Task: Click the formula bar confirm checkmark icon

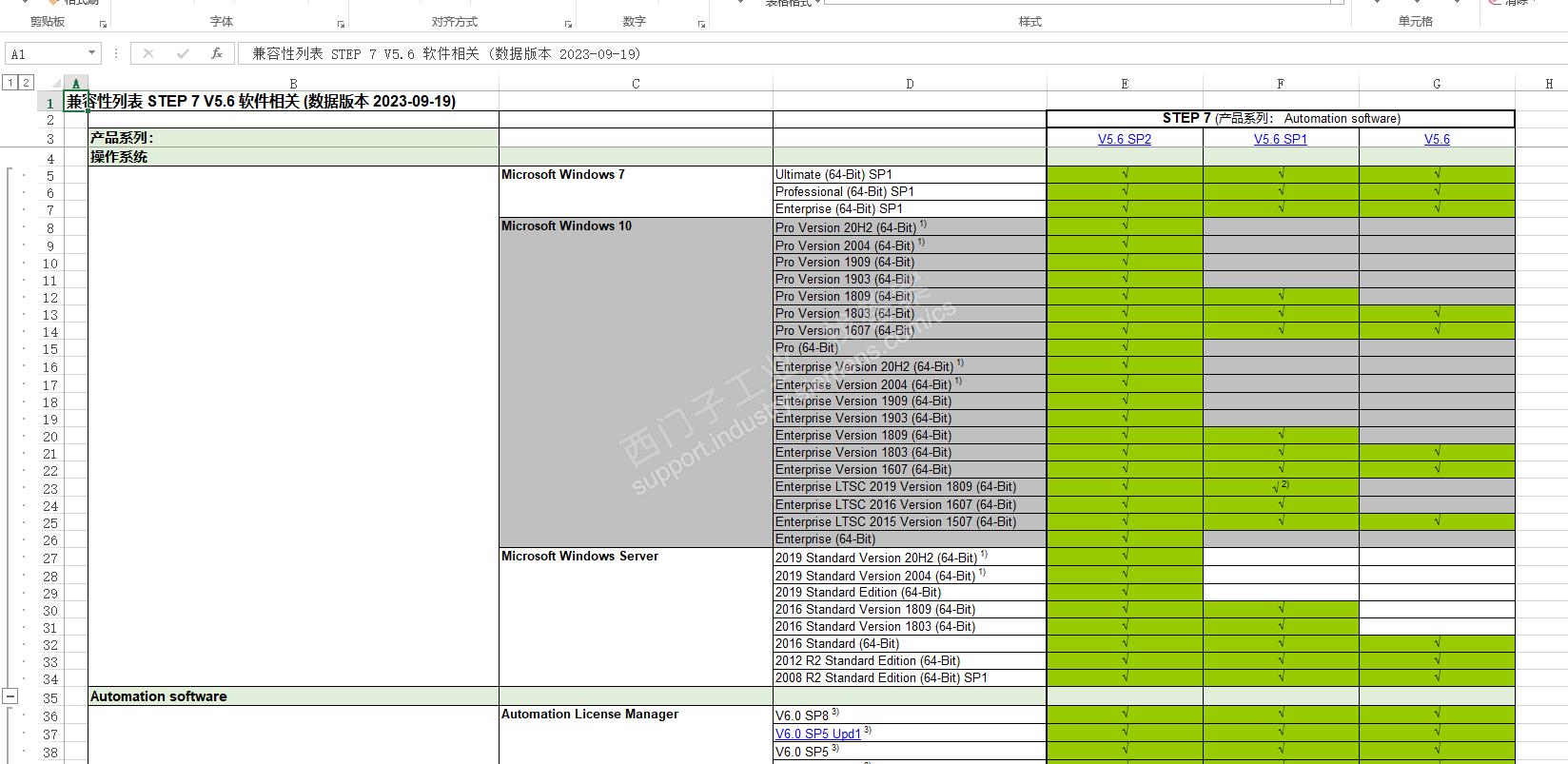Action: 183,54
